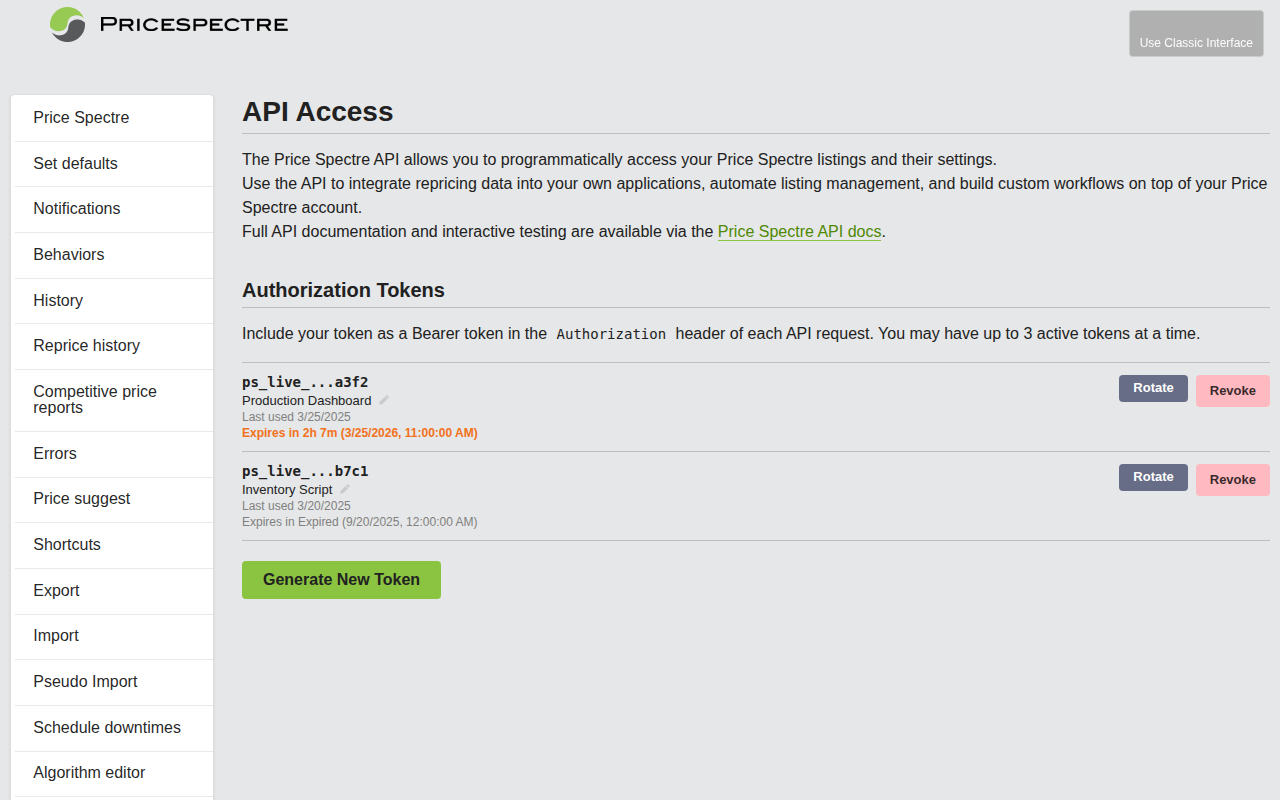Generate a new API token

340,579
